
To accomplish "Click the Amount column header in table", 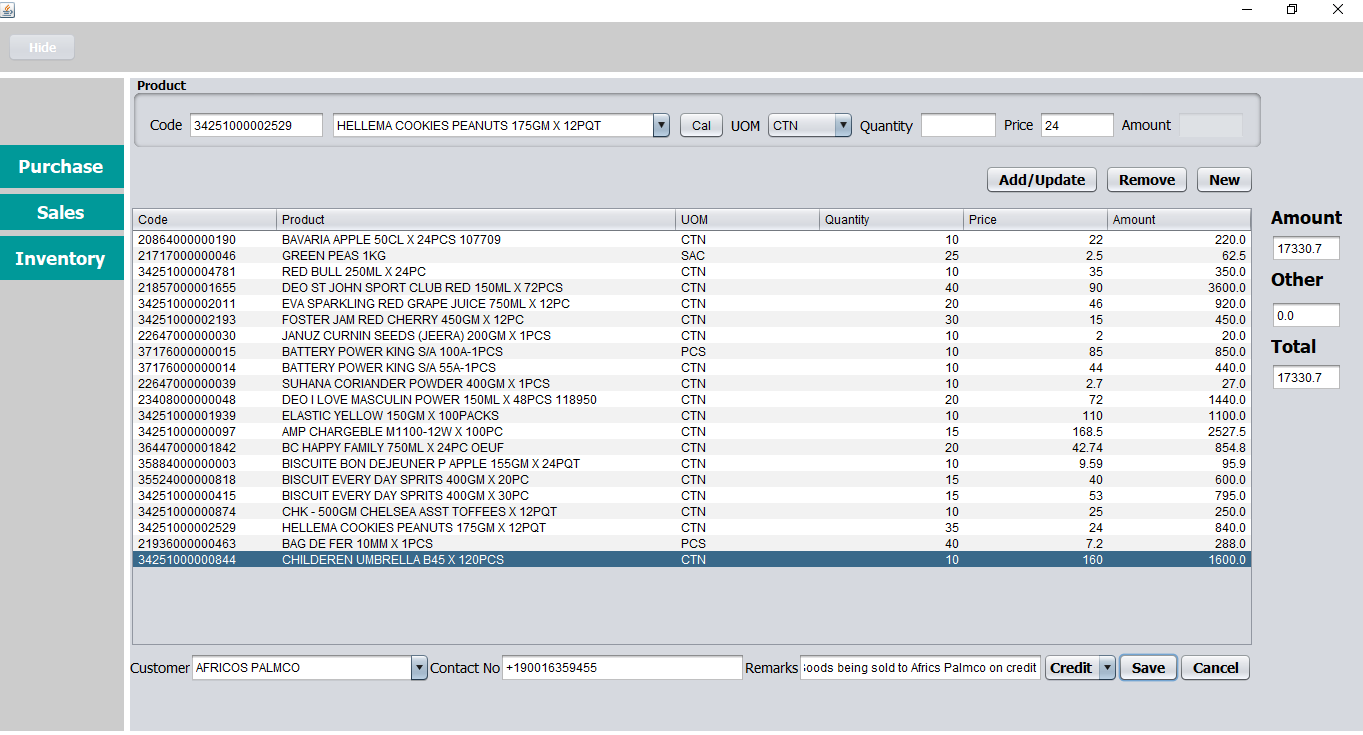I will pos(1179,220).
